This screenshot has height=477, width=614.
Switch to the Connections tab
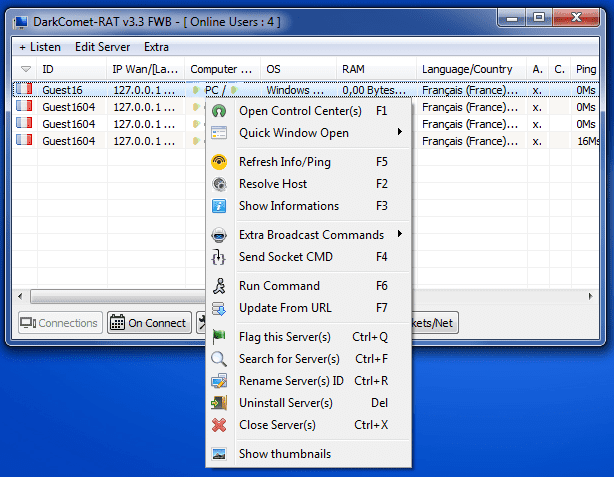point(60,323)
